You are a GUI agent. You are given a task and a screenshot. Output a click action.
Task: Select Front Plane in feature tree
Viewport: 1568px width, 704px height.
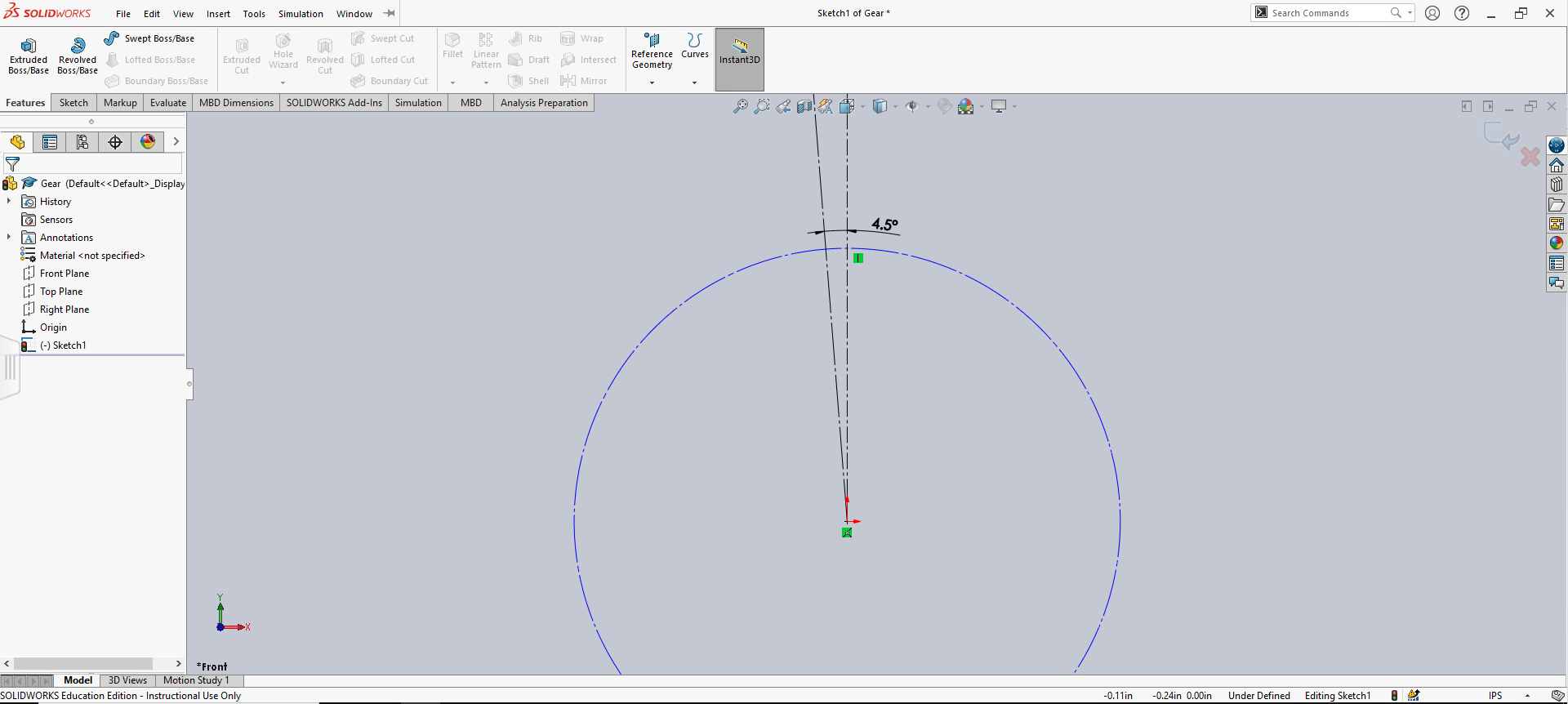65,274
